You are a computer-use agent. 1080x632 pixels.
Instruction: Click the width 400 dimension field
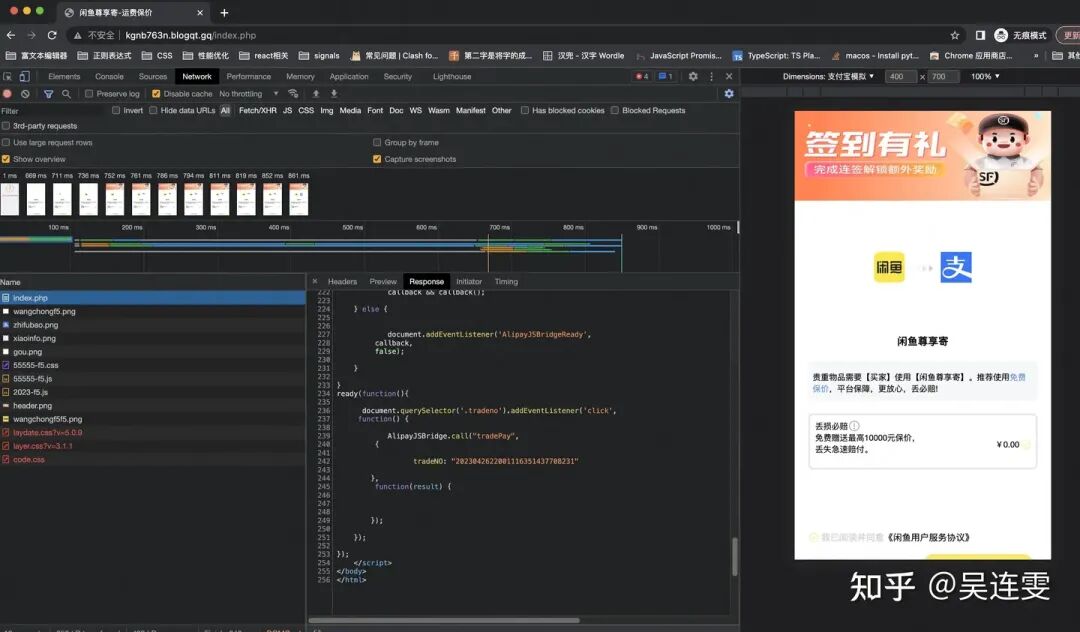pyautogui.click(x=900, y=76)
